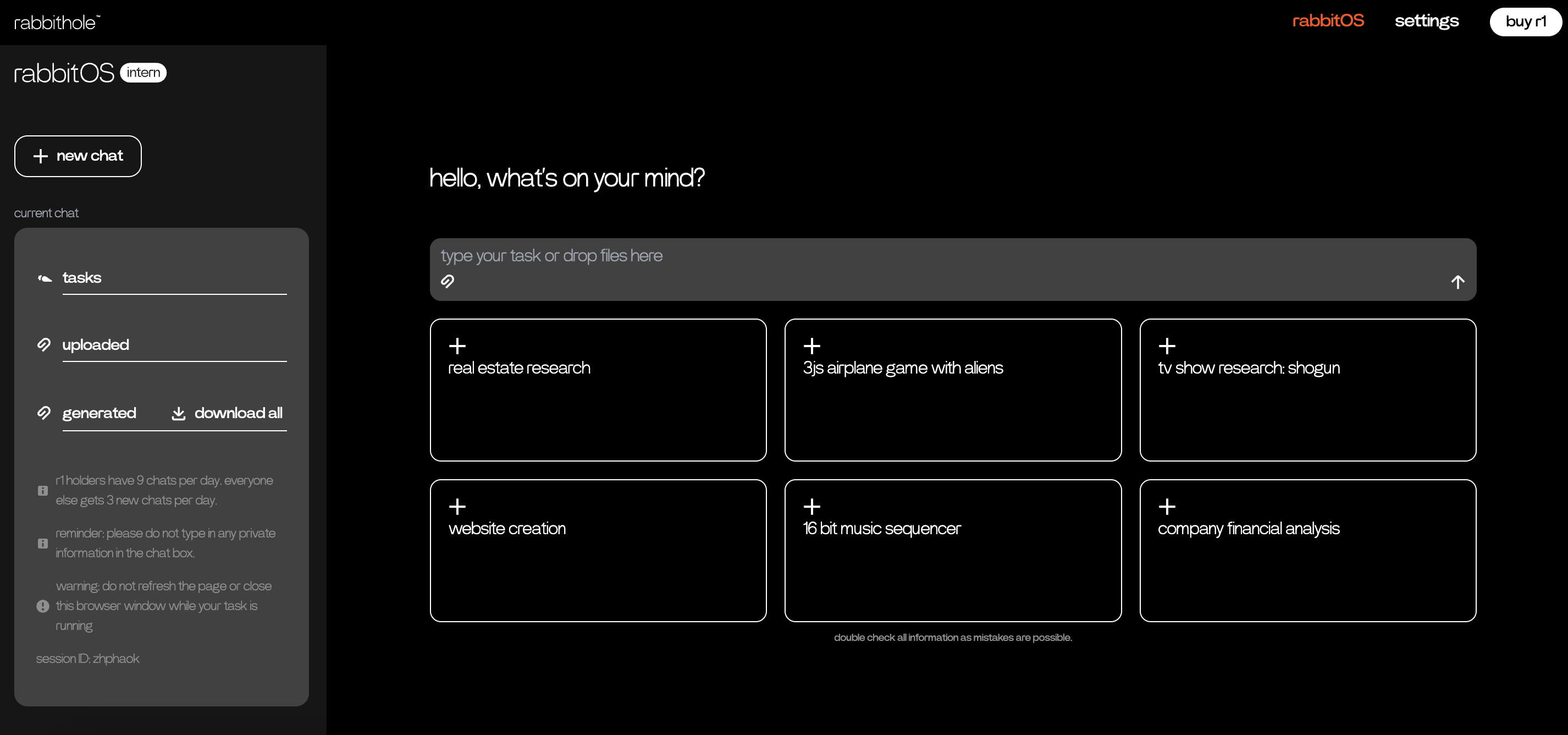1568x735 pixels.
Task: Choose tv show research: shogun suggestion
Action: click(1307, 390)
